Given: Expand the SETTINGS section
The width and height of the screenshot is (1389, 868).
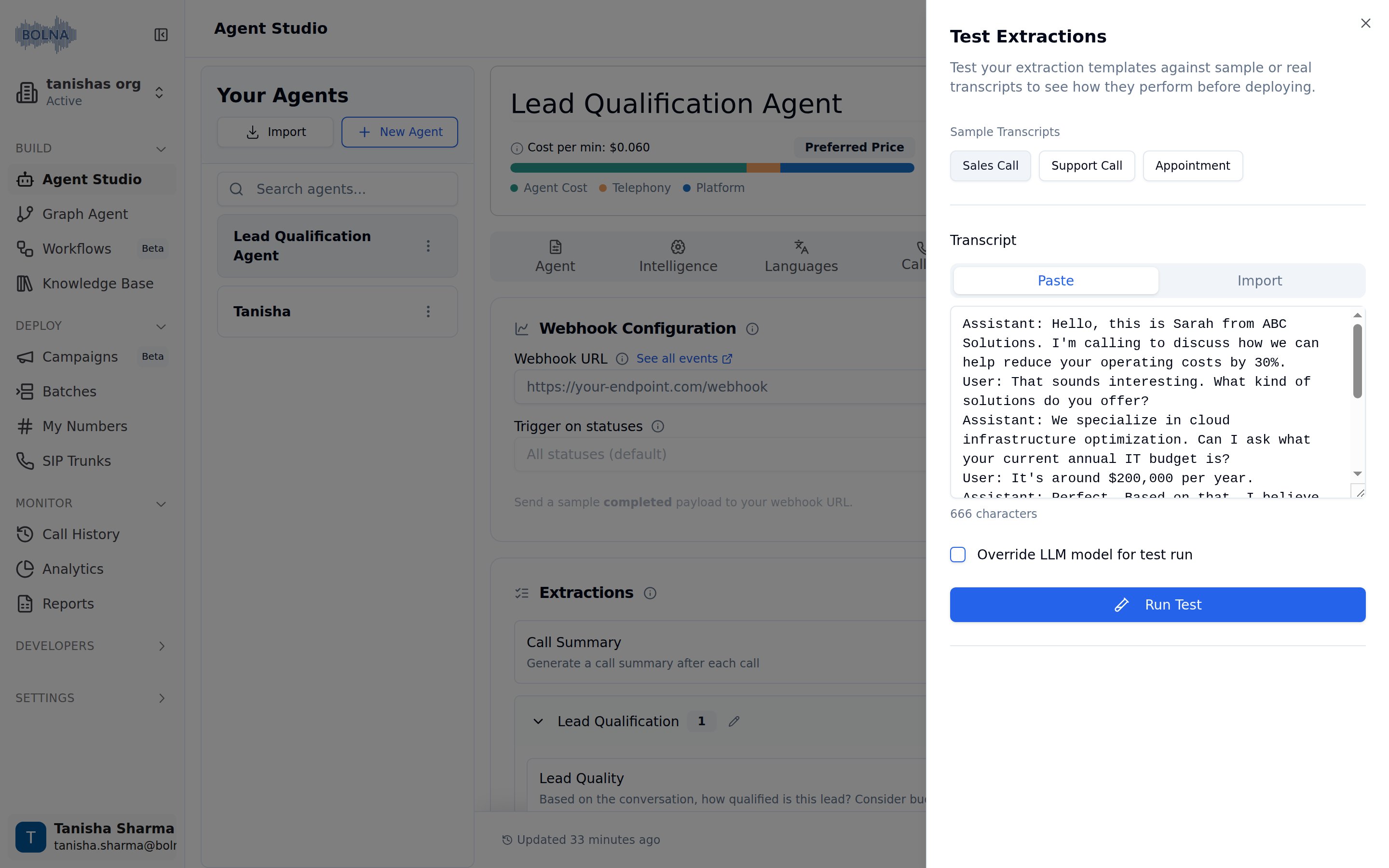Looking at the screenshot, I should click(161, 698).
